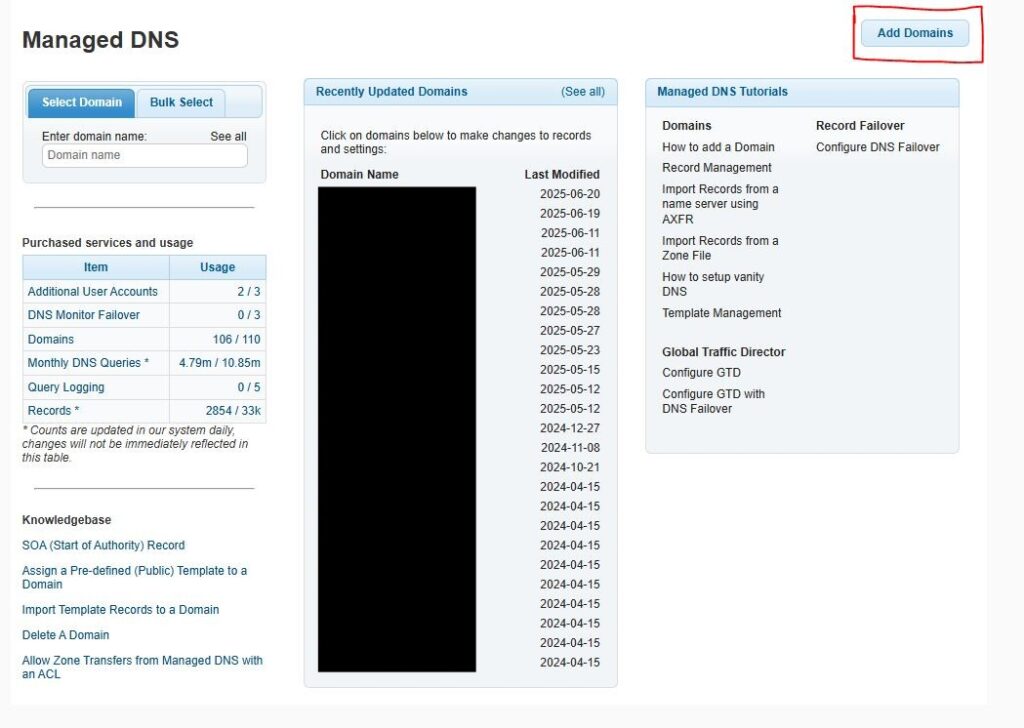Click the Item column header
Screen dimensions: 1024x728
(x=95, y=267)
